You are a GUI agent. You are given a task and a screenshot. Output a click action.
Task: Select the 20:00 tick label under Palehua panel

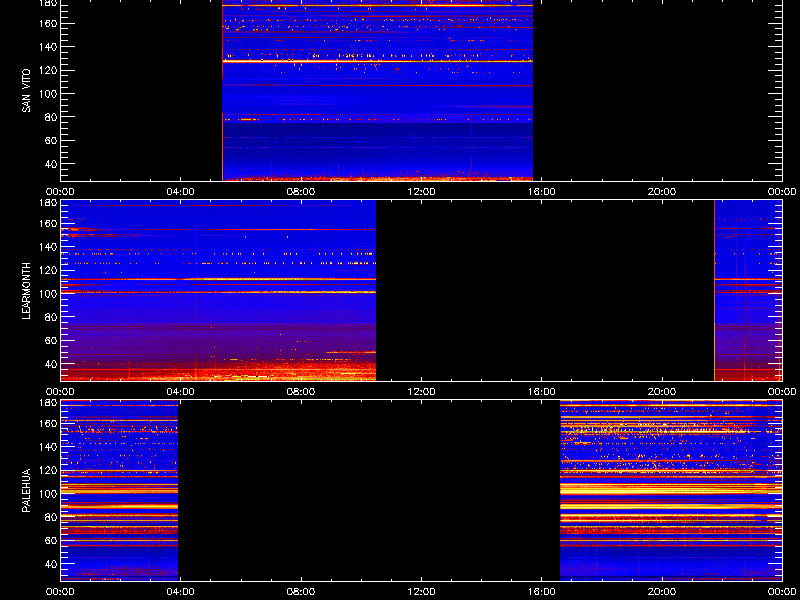(662, 592)
